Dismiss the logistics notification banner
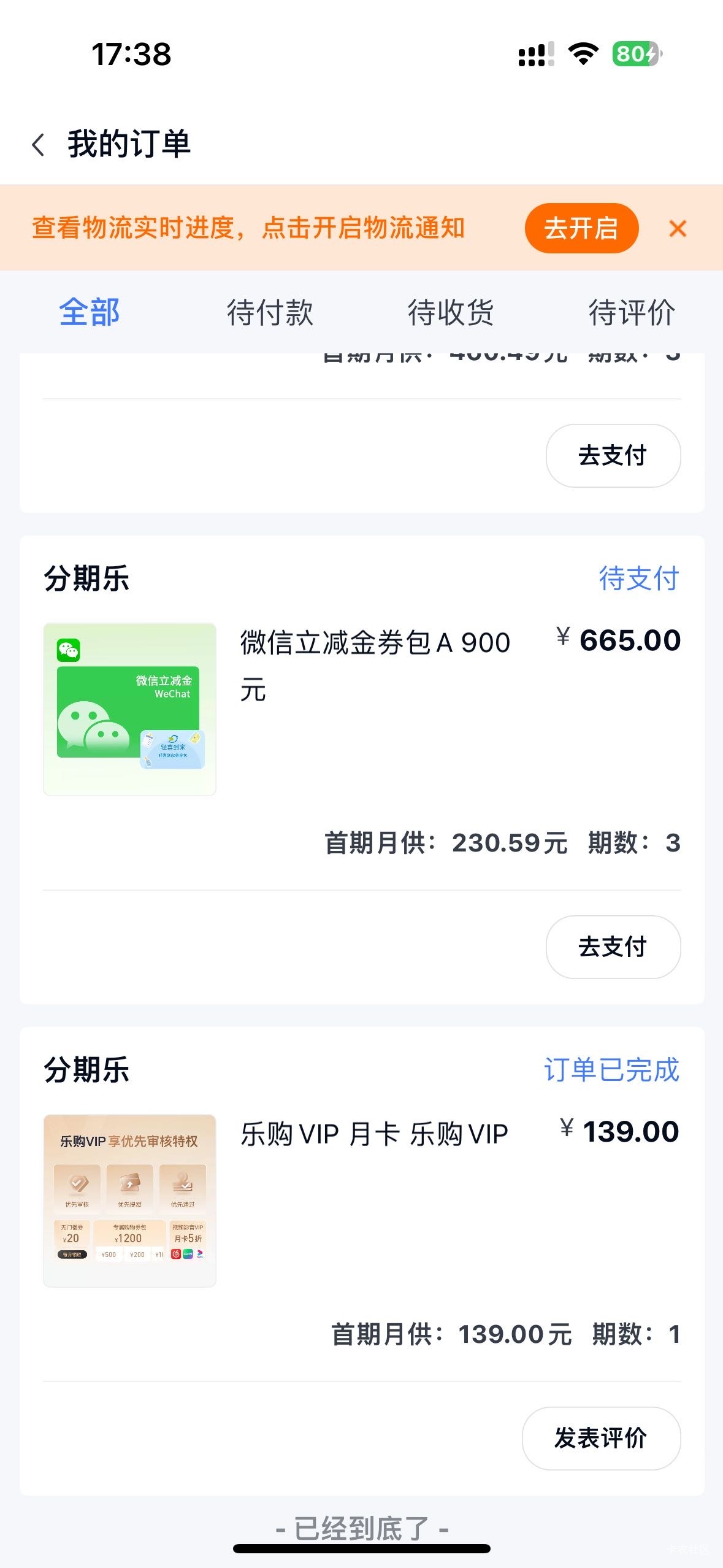The height and width of the screenshot is (1568, 723). [x=678, y=228]
